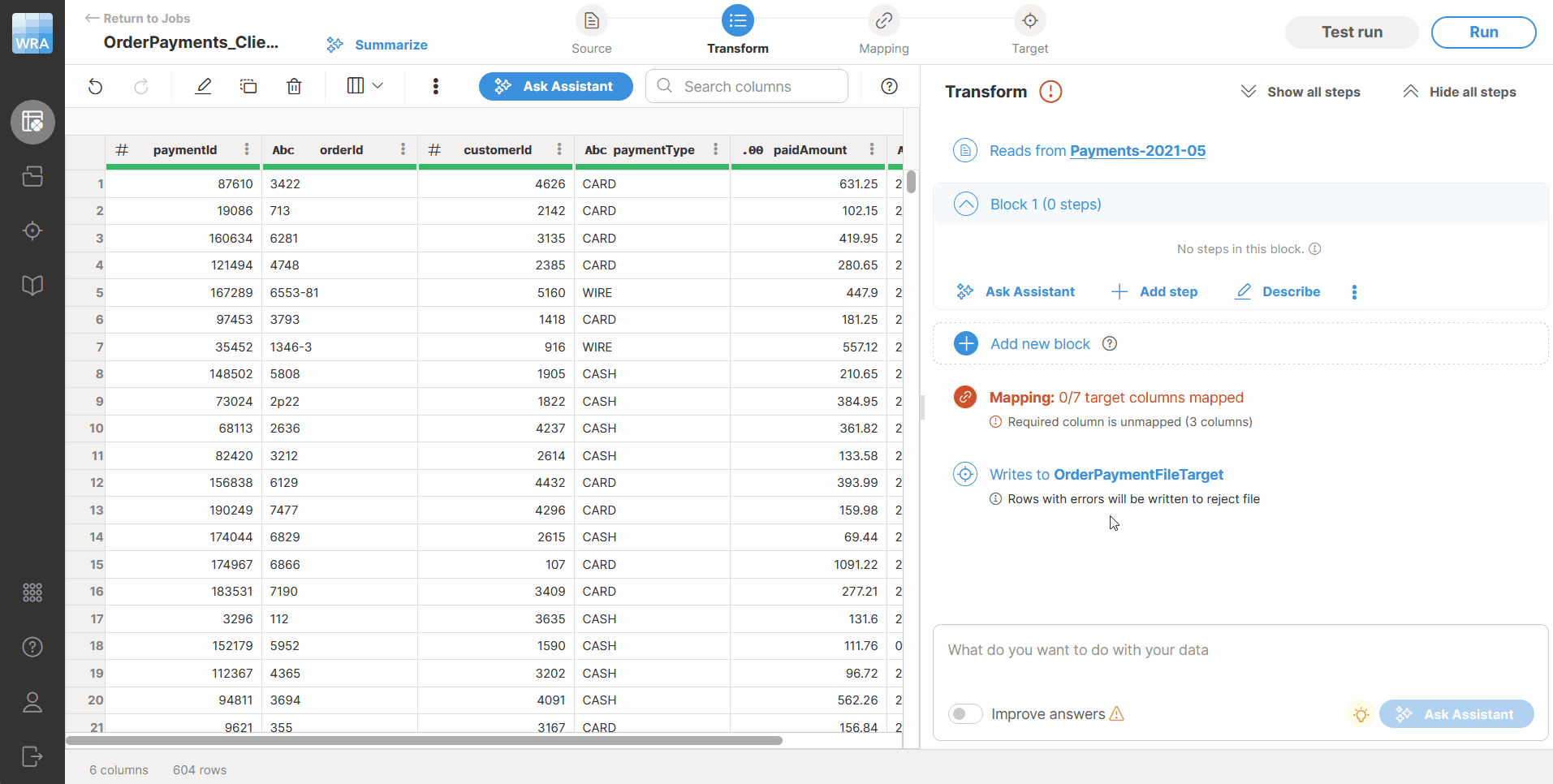Type in the Search columns field
Viewport: 1553px width, 784px height.
tap(747, 86)
